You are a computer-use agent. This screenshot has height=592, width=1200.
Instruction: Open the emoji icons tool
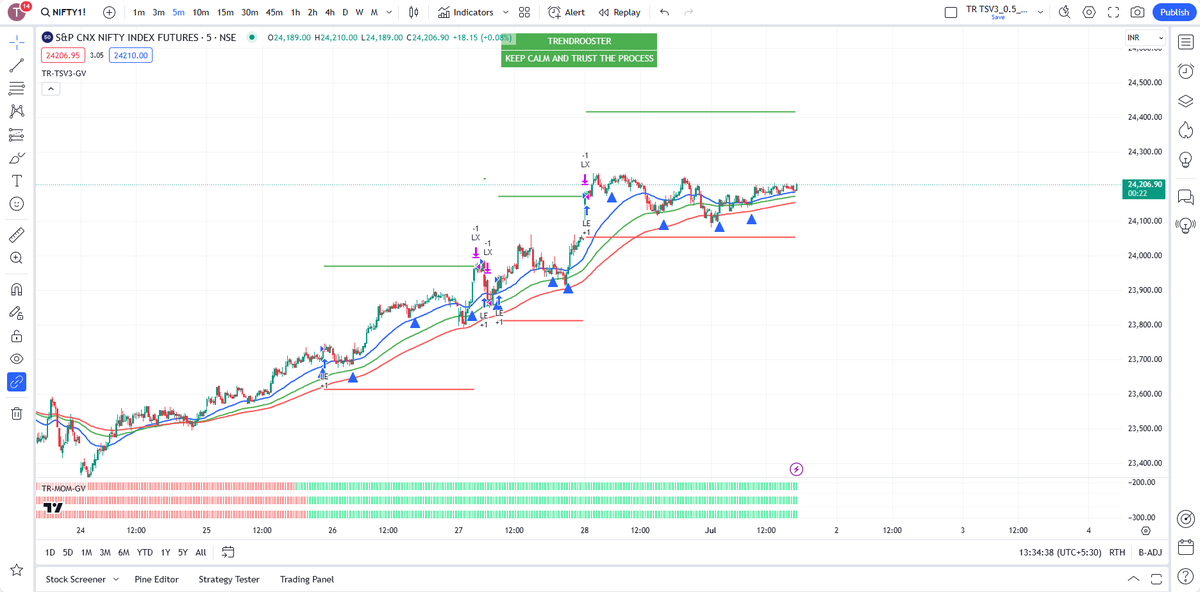(x=17, y=204)
